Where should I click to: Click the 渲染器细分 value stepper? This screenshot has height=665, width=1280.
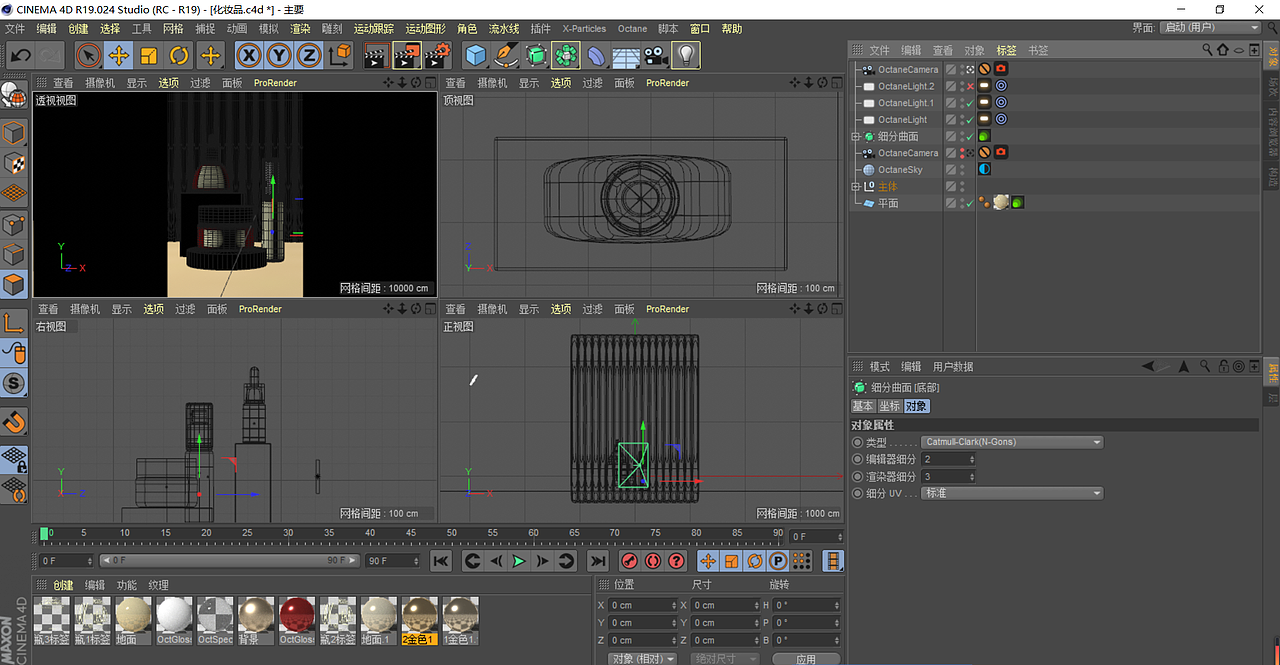click(x=971, y=476)
